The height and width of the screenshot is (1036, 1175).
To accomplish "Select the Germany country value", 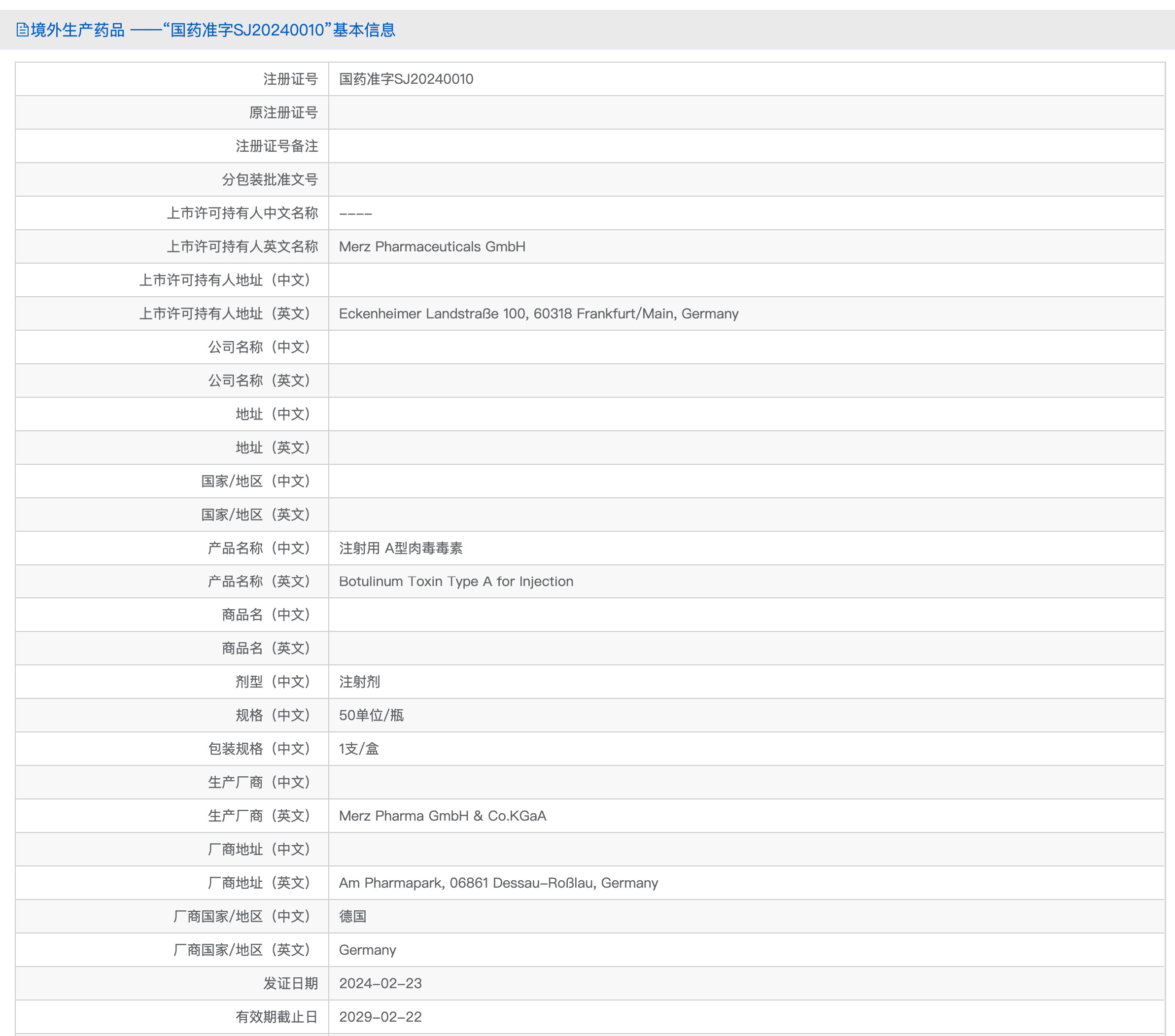I will [367, 950].
